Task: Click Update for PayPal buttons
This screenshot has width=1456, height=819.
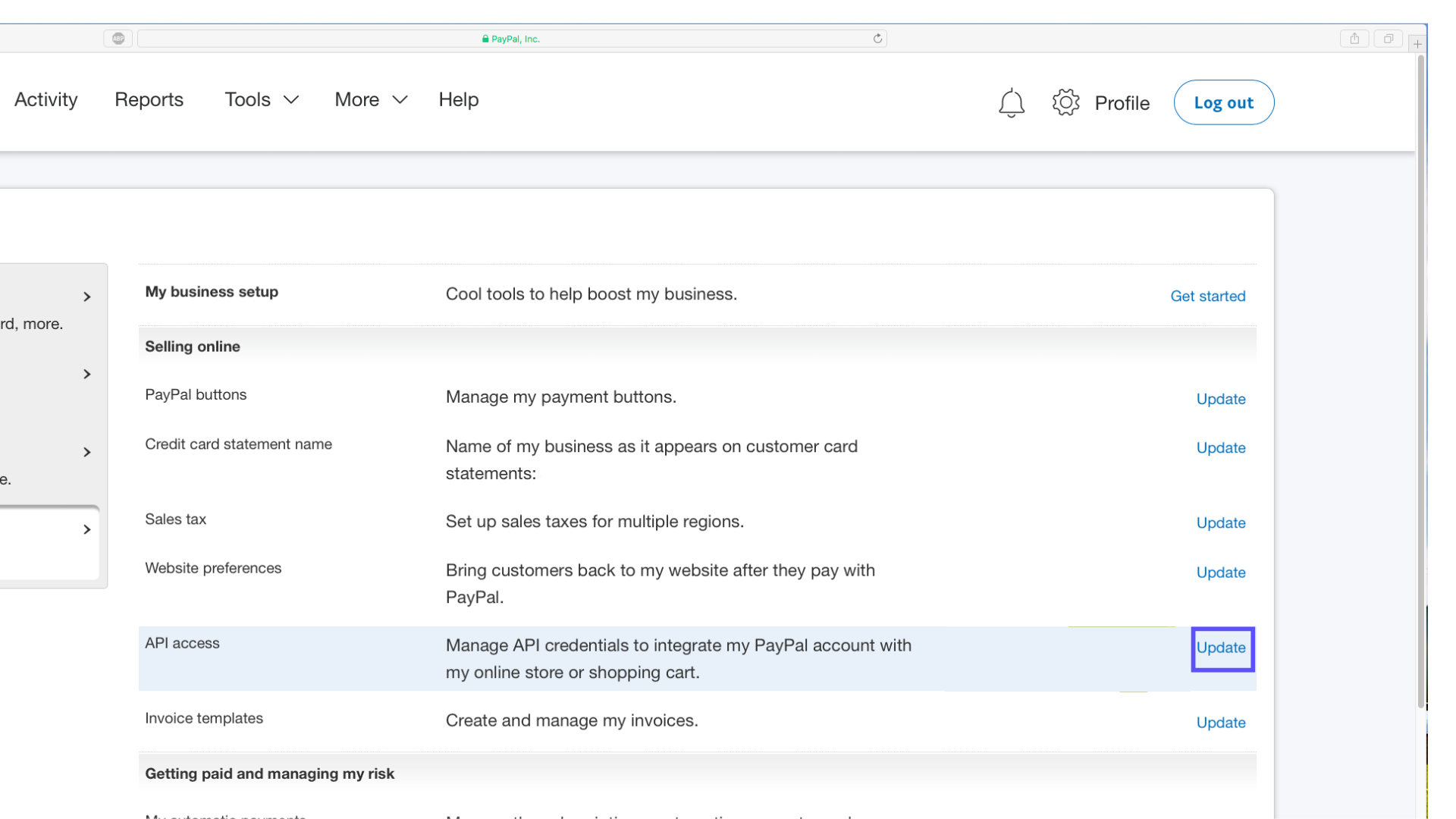Action: click(x=1220, y=399)
